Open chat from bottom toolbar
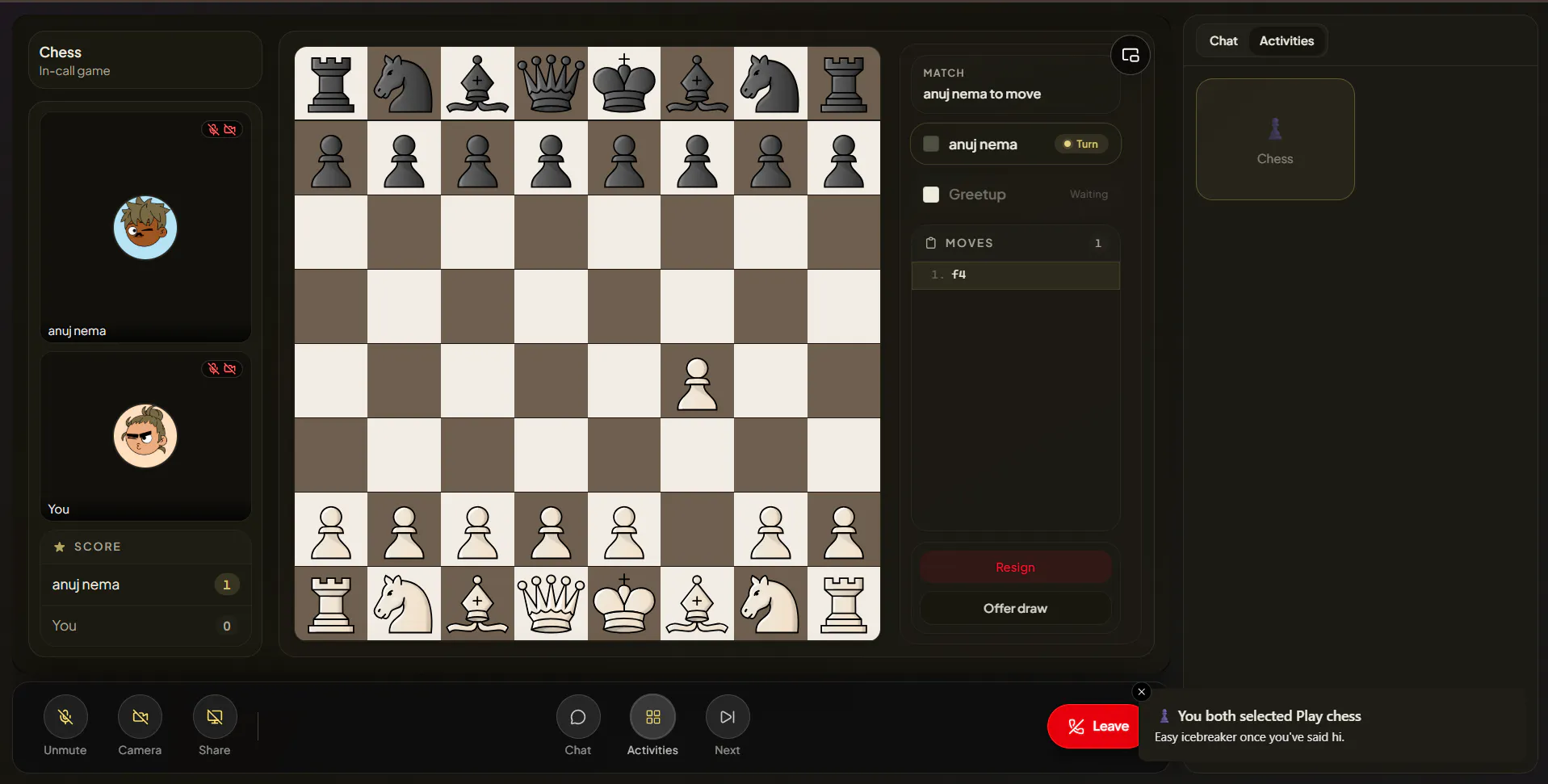Screen dimensions: 1548x784 point(578,717)
